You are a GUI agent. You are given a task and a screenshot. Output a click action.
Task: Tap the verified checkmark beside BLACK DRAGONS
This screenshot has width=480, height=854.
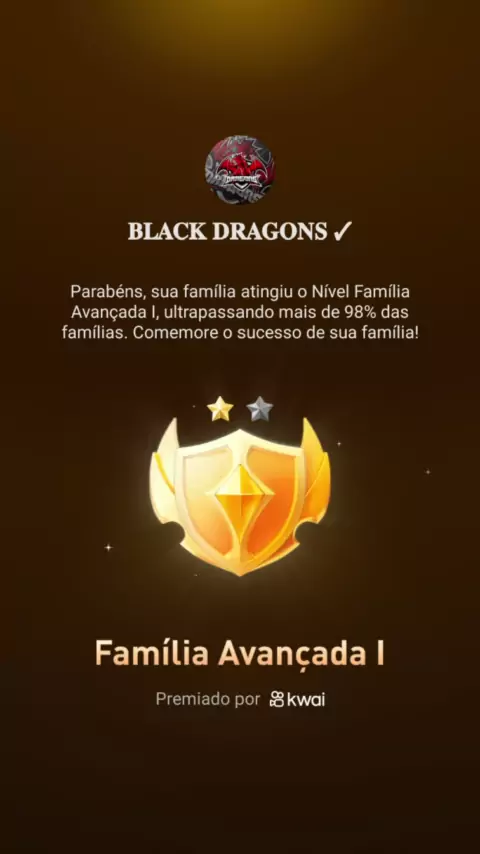342,233
